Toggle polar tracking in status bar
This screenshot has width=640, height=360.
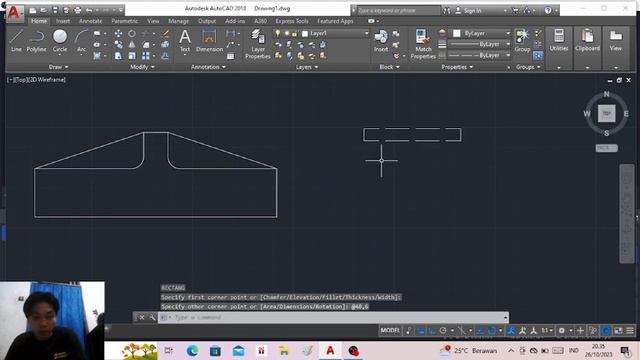pos(443,331)
